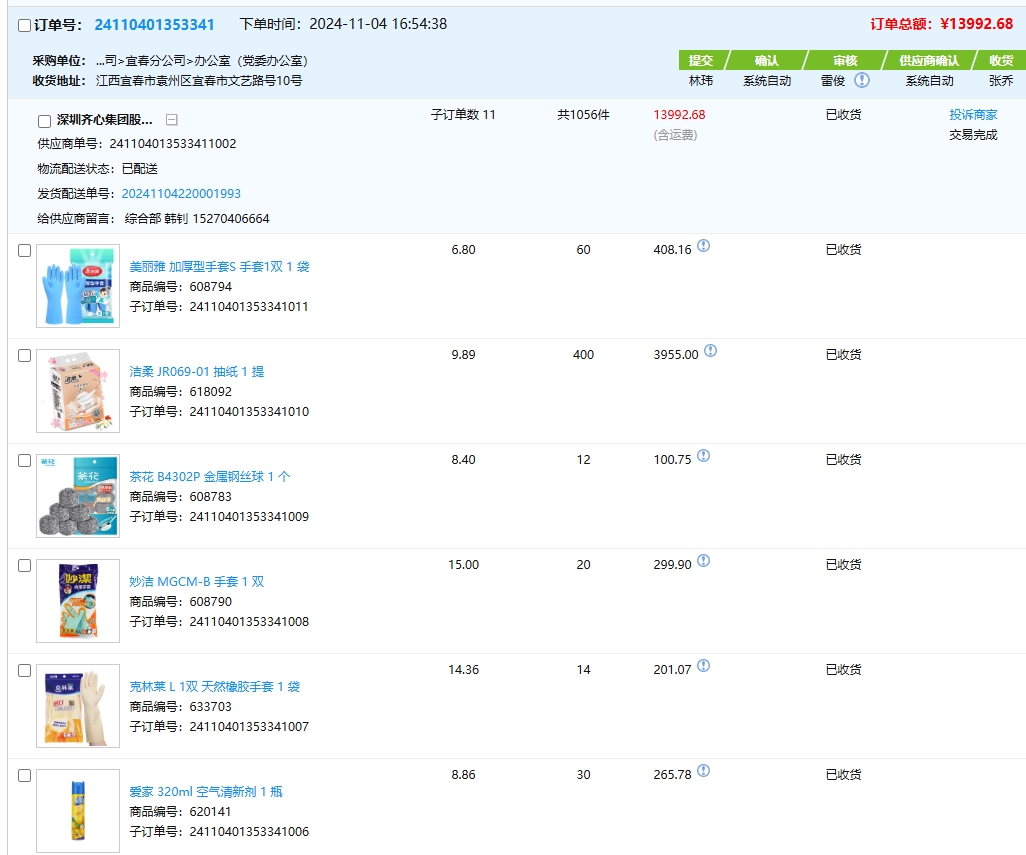This screenshot has width=1026, height=855.
Task: Open the 爱家 air freshener thumbnail
Action: pos(78,811)
